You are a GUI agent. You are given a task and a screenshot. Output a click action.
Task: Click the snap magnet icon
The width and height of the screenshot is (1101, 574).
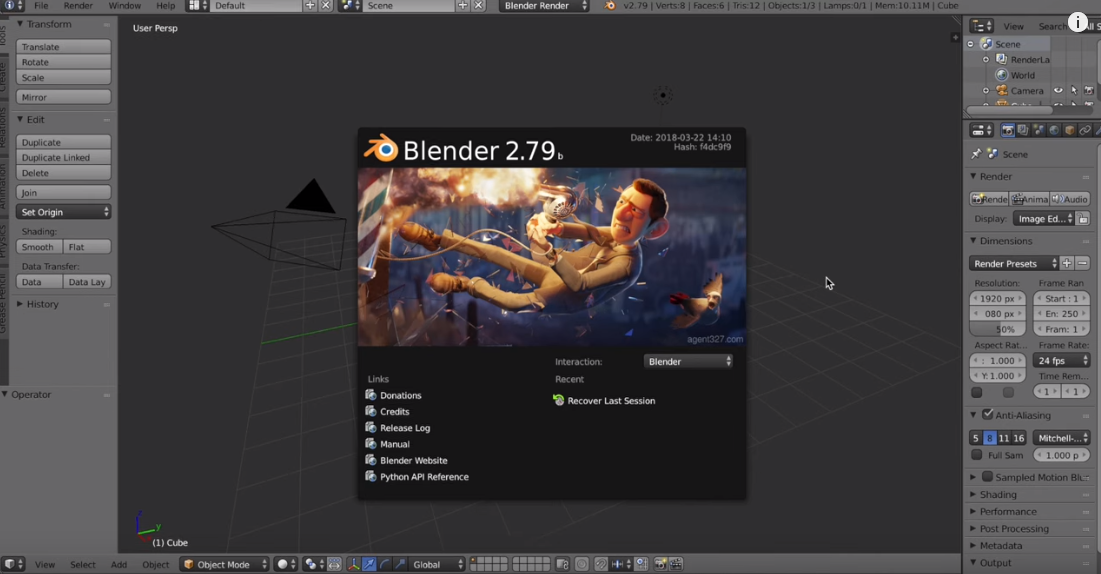601,564
